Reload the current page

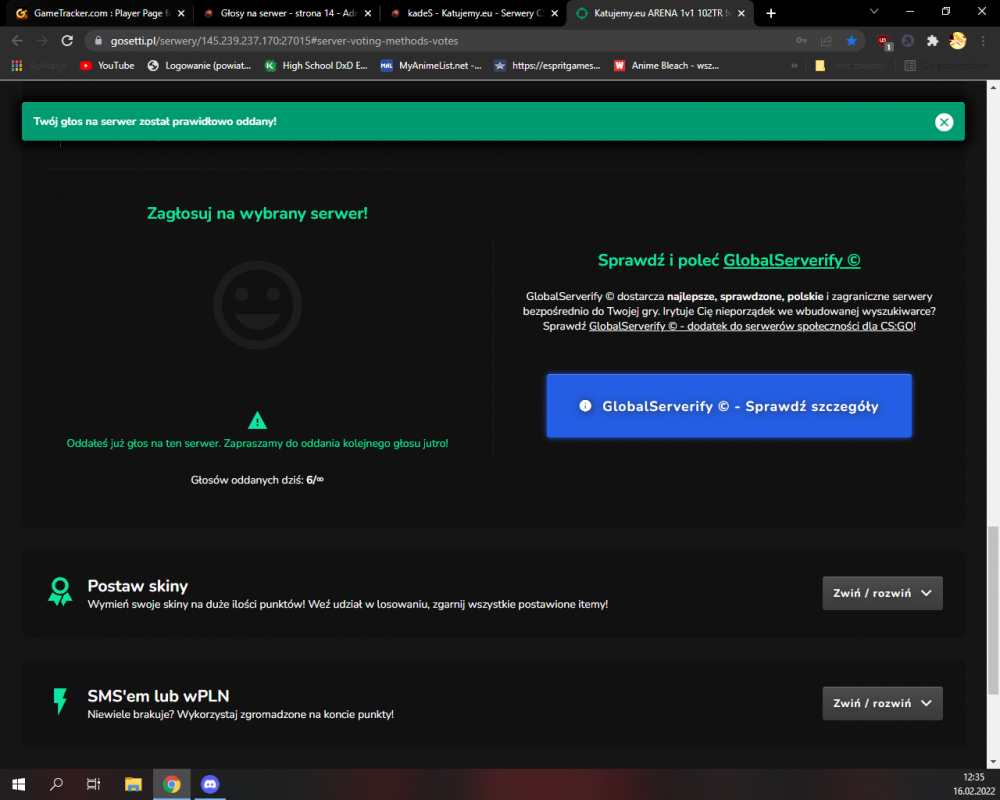click(67, 41)
